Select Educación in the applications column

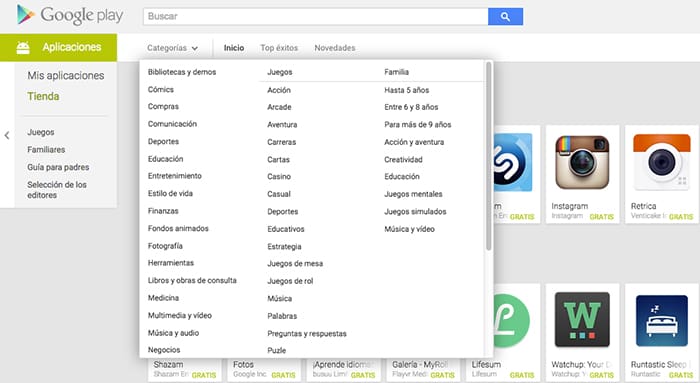pyautogui.click(x=165, y=159)
